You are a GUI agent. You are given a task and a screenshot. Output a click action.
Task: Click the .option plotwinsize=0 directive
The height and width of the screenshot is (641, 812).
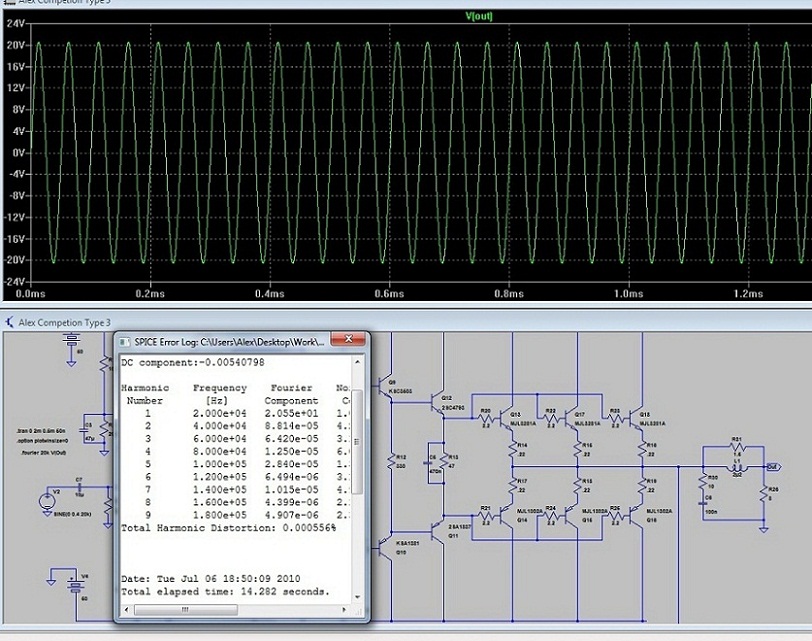[x=43, y=441]
